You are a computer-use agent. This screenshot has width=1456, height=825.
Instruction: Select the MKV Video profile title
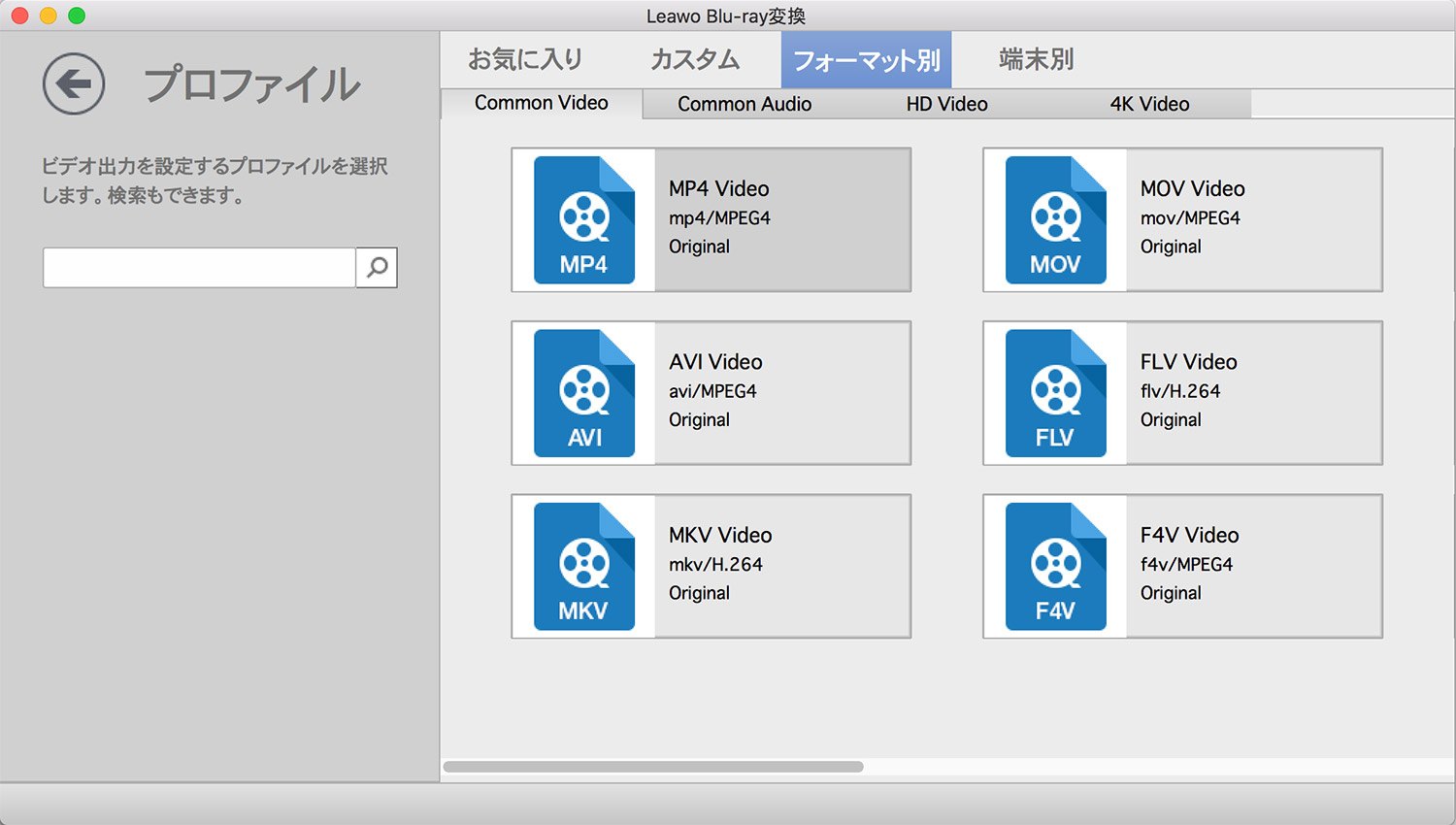(x=721, y=535)
